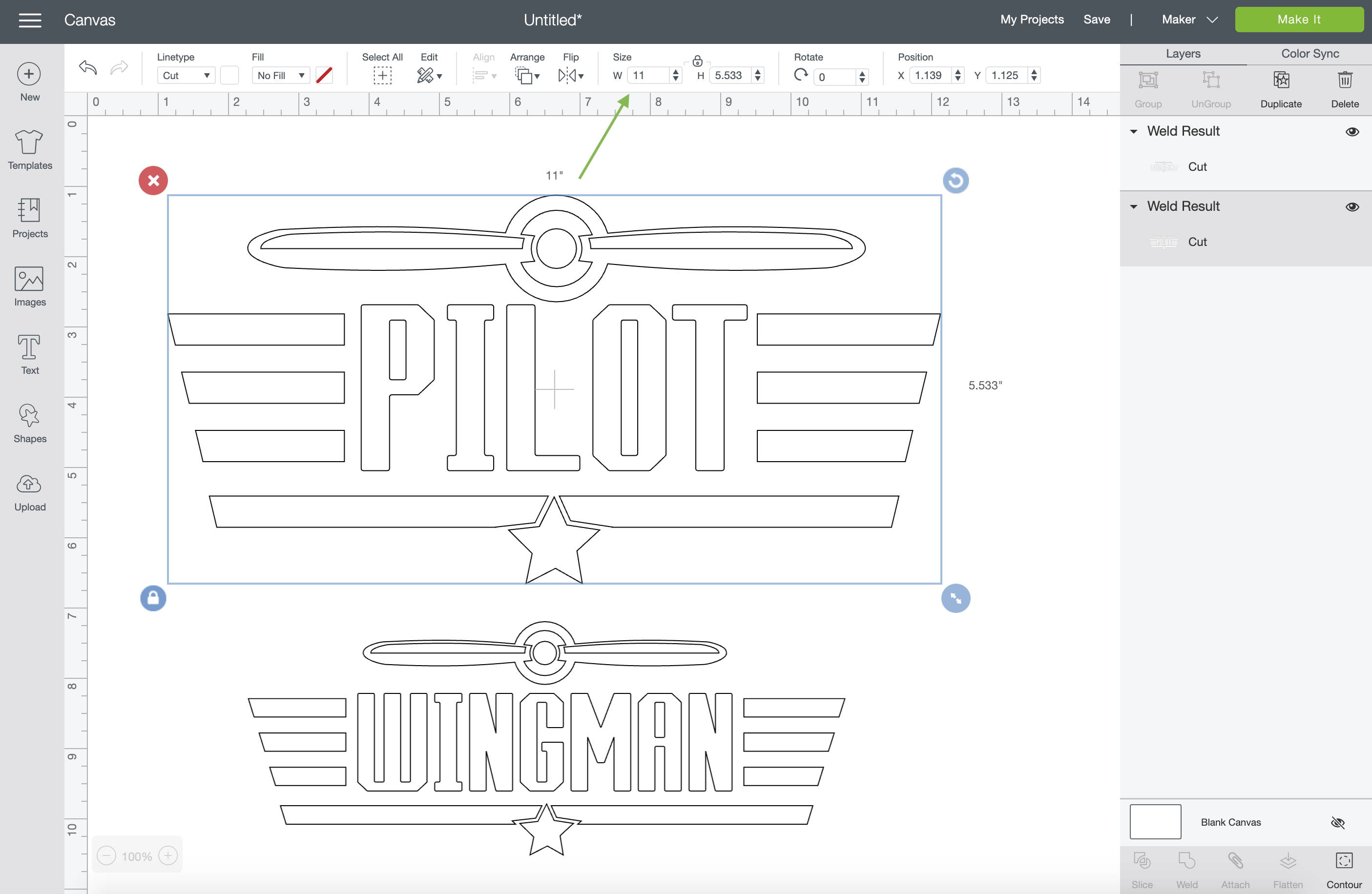This screenshot has height=894, width=1372.
Task: Collapse the first Weld Result group
Action: 1133,132
